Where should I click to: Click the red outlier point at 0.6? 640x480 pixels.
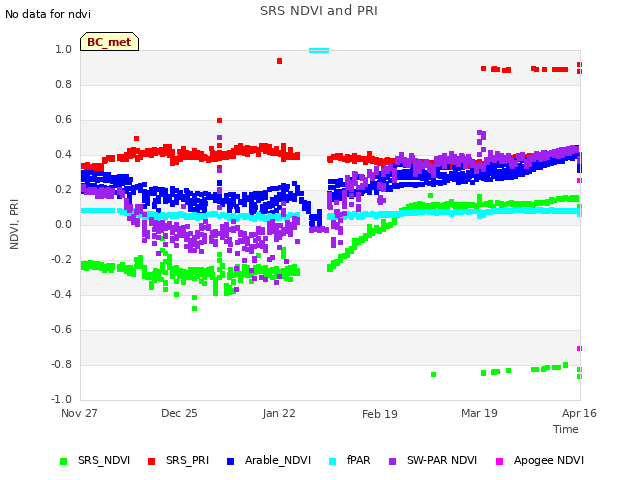pyautogui.click(x=219, y=120)
